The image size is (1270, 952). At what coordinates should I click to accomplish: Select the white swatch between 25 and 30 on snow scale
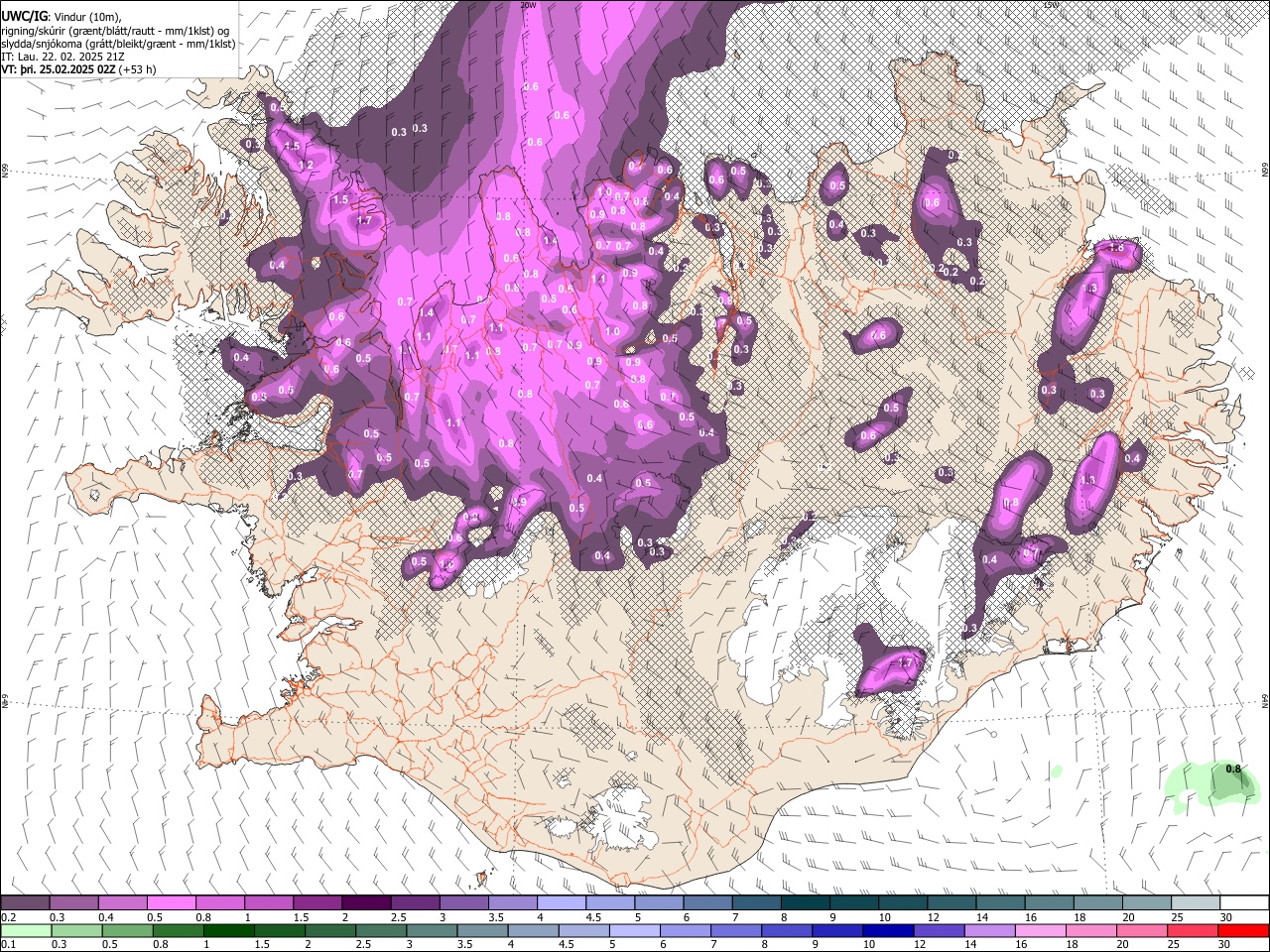click(x=1196, y=903)
